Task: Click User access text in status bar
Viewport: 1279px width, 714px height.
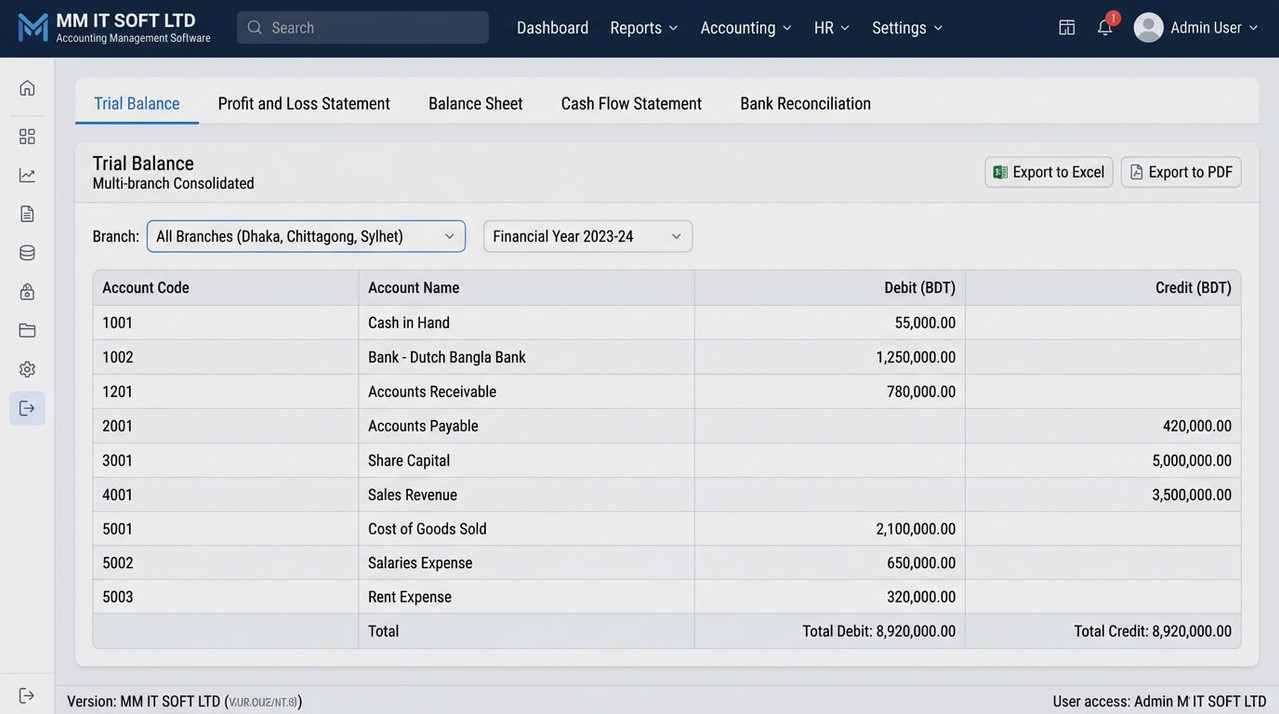Action: 1160,702
